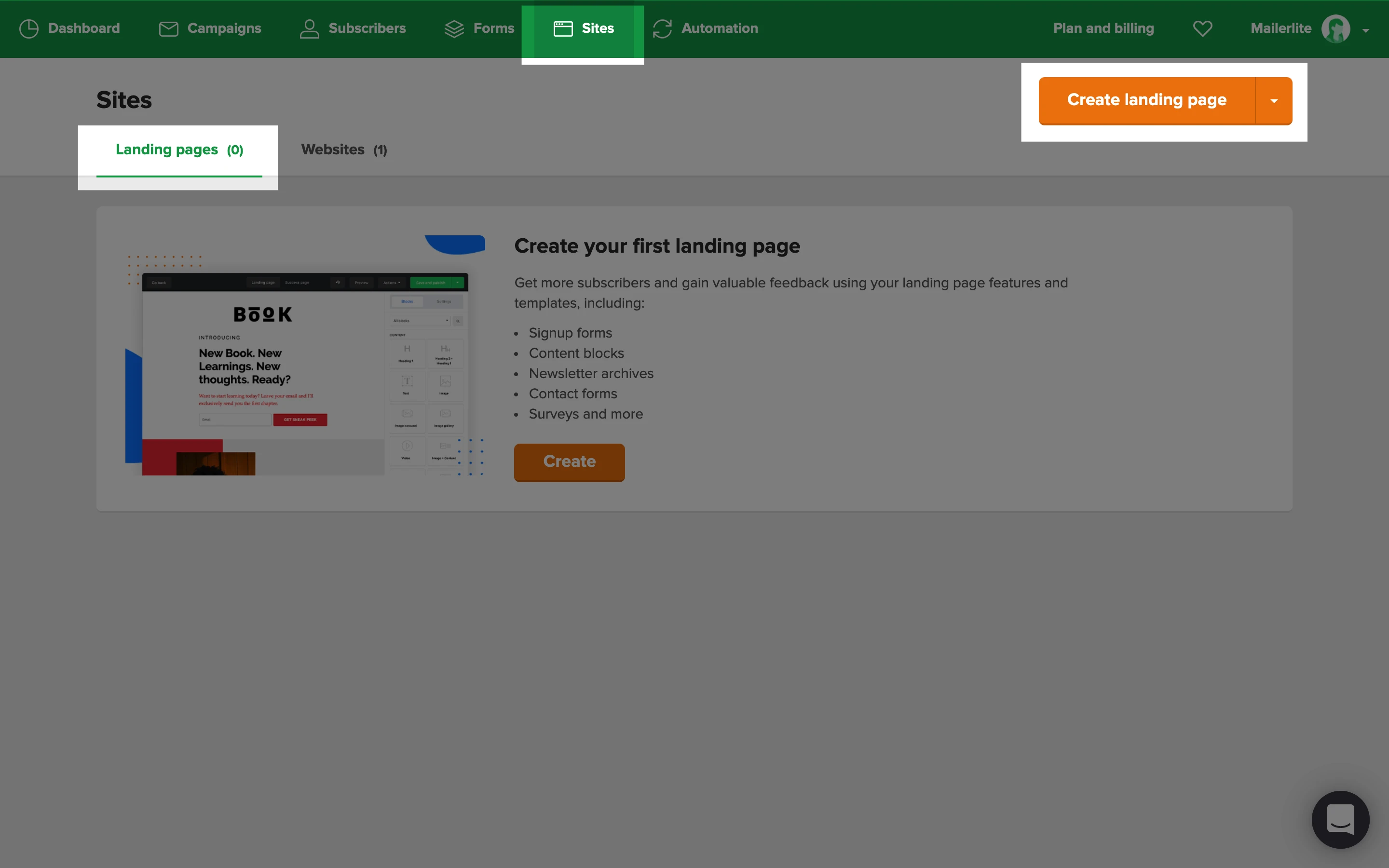Click the heart icon in top bar
The image size is (1389, 868).
[1202, 29]
